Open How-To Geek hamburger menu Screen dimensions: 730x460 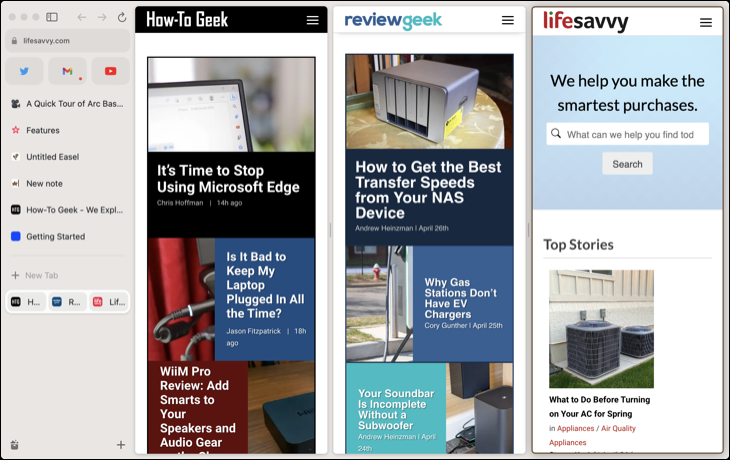[312, 20]
